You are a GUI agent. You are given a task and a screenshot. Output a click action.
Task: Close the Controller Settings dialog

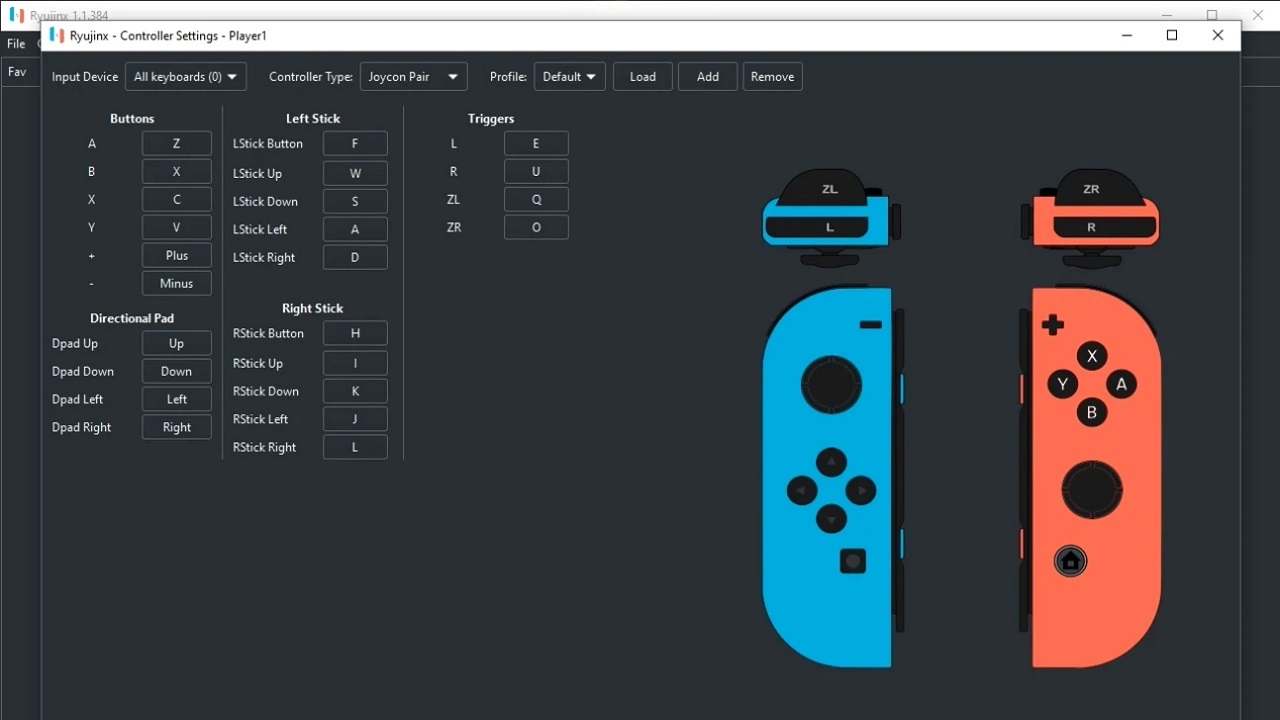1217,35
